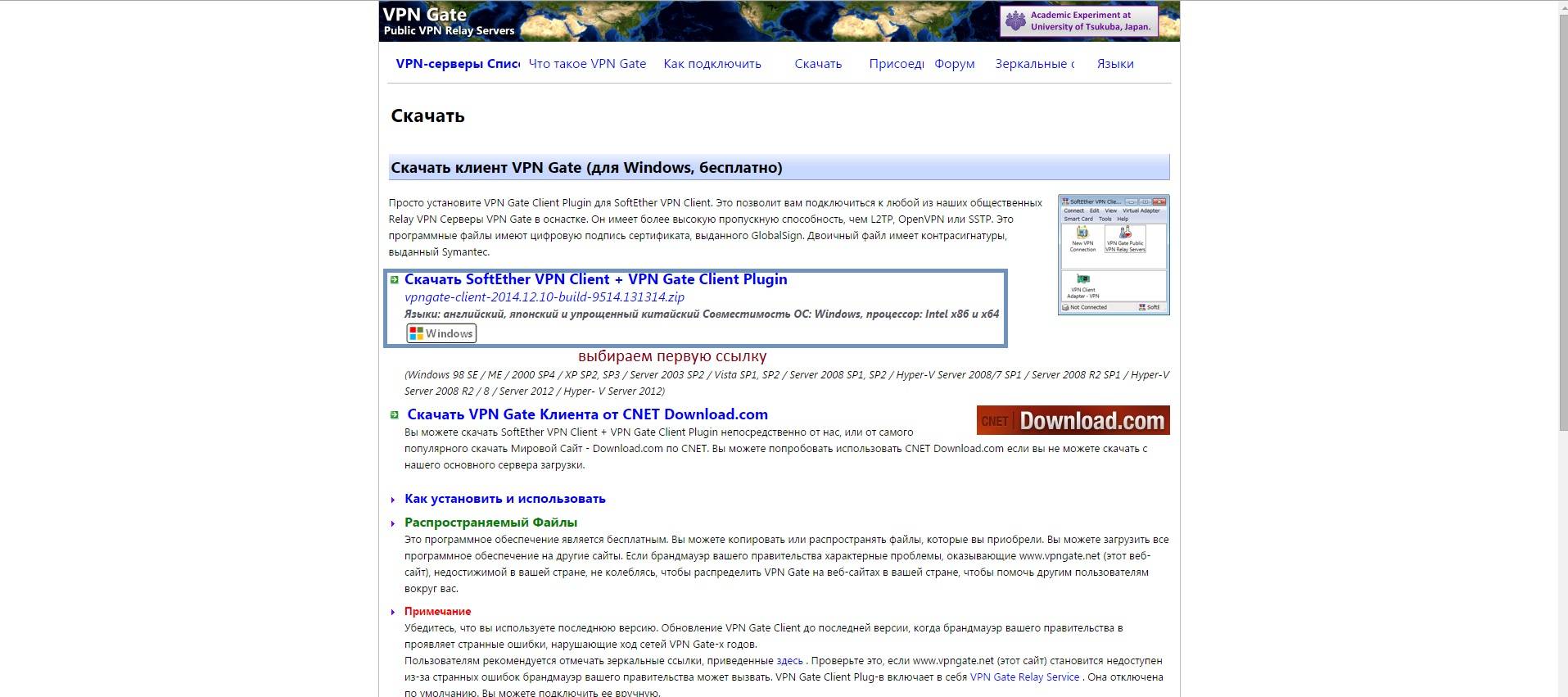The image size is (1568, 697).
Task: Open the SoftEther VPN Client screenshot thumbnail
Action: click(x=1114, y=255)
